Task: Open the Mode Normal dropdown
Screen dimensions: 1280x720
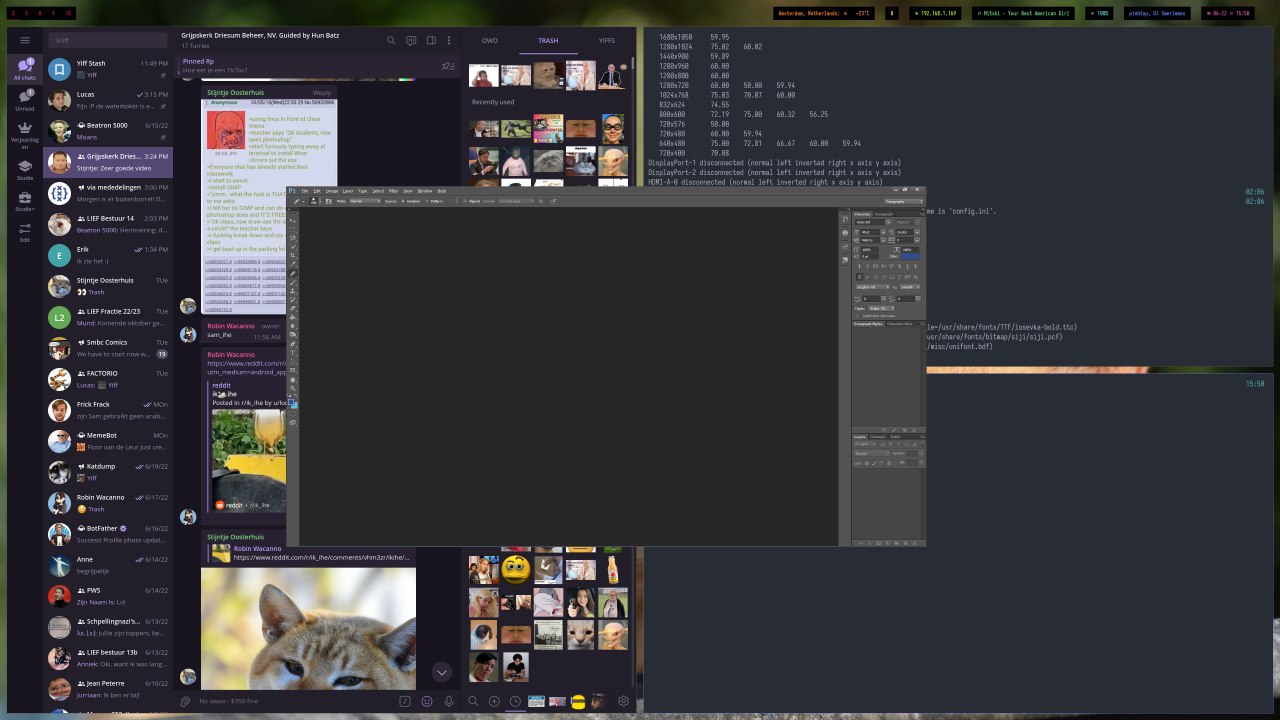Action: [x=364, y=201]
